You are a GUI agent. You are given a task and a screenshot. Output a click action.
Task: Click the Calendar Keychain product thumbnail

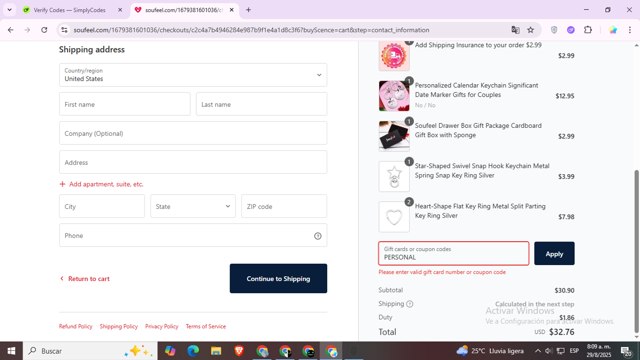(x=394, y=96)
